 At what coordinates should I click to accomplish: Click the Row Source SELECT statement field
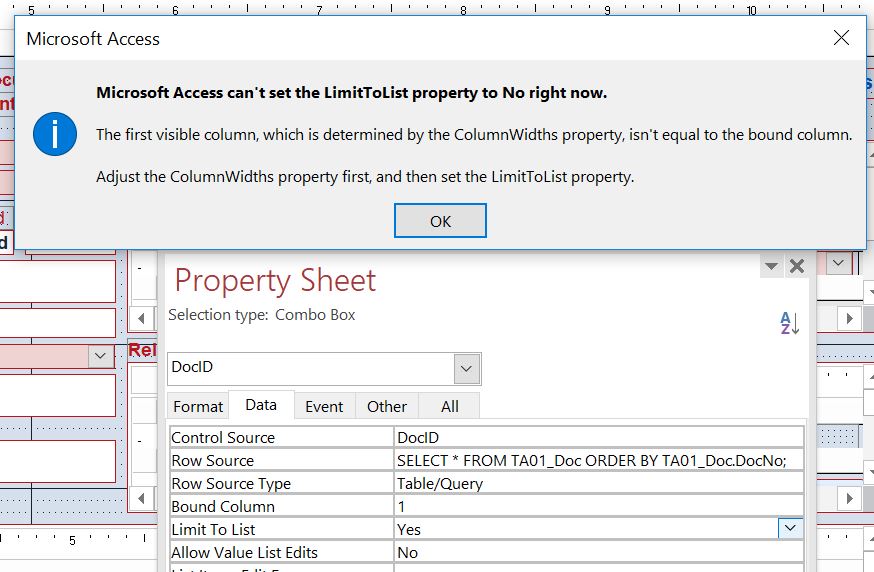point(599,460)
